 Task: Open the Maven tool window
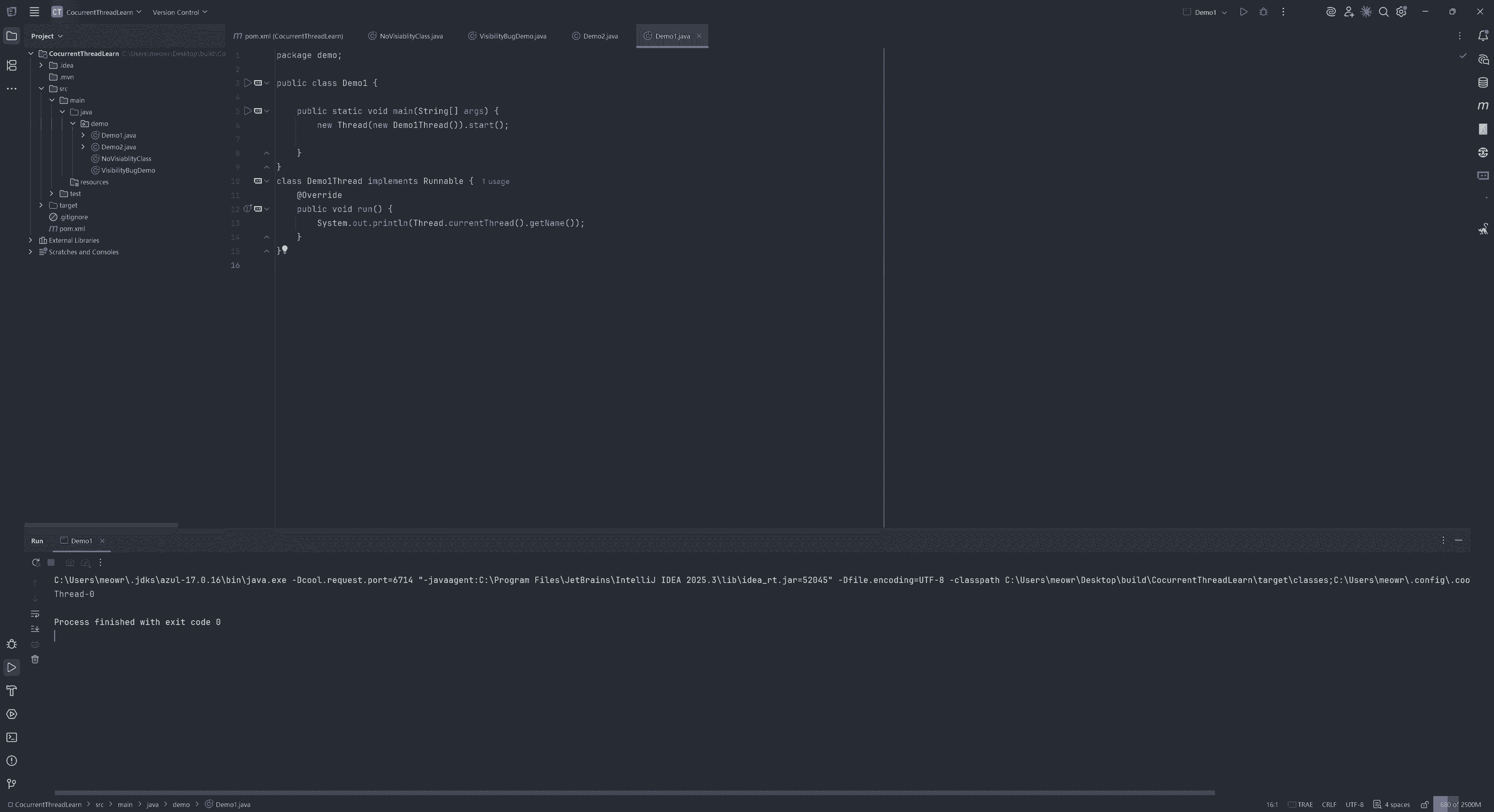[1483, 105]
